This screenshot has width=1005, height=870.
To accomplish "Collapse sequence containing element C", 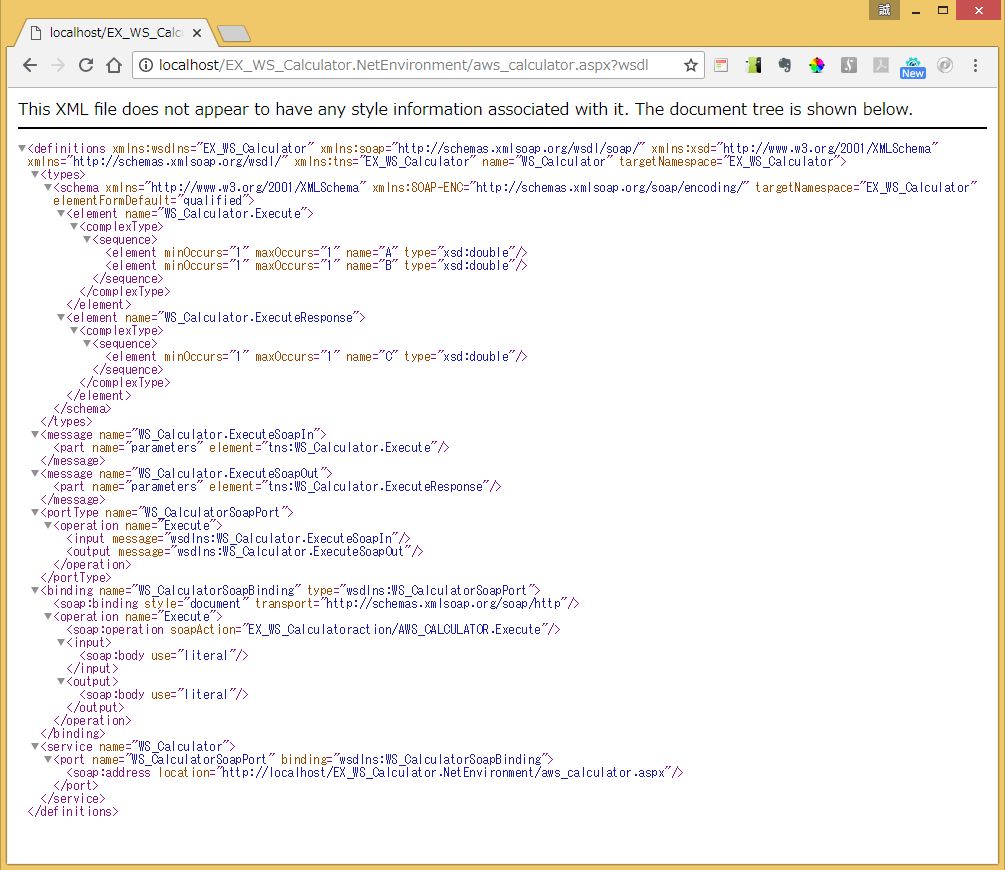I will point(87,343).
